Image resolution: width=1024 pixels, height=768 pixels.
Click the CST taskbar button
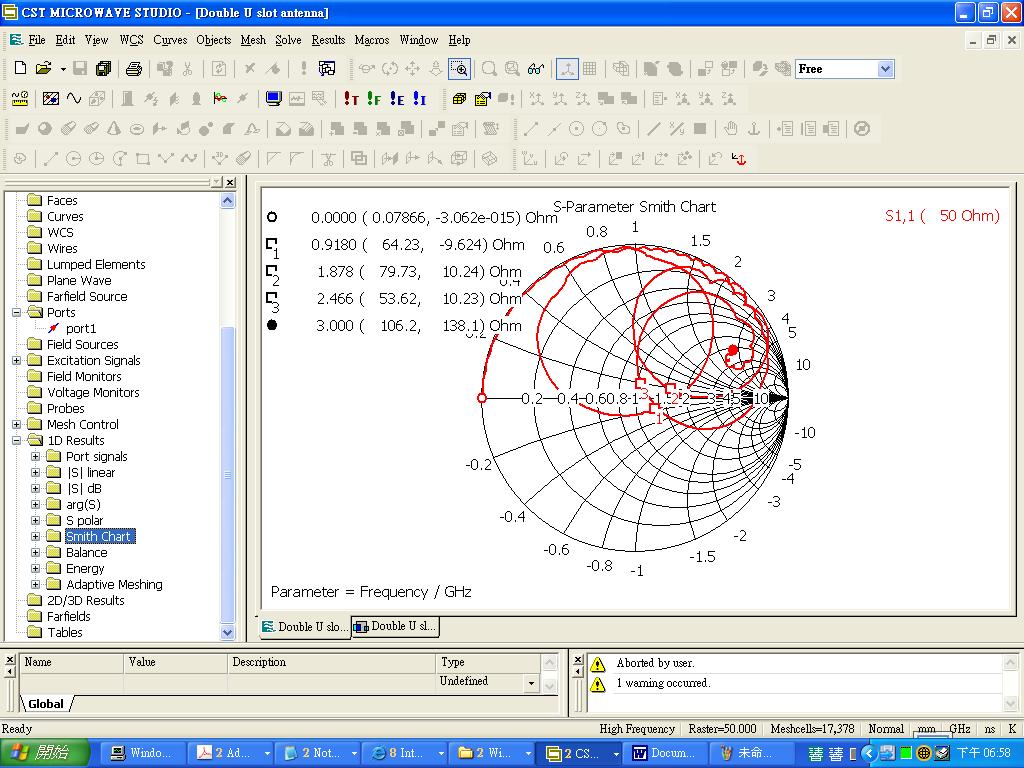pyautogui.click(x=578, y=753)
